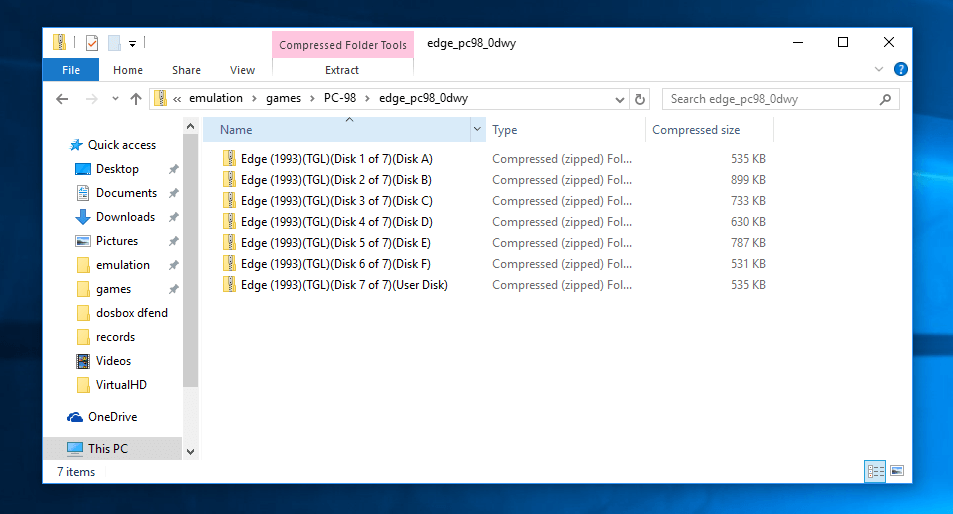Click the Properties quick access toolbar icon
The image size is (953, 514).
pos(92,43)
